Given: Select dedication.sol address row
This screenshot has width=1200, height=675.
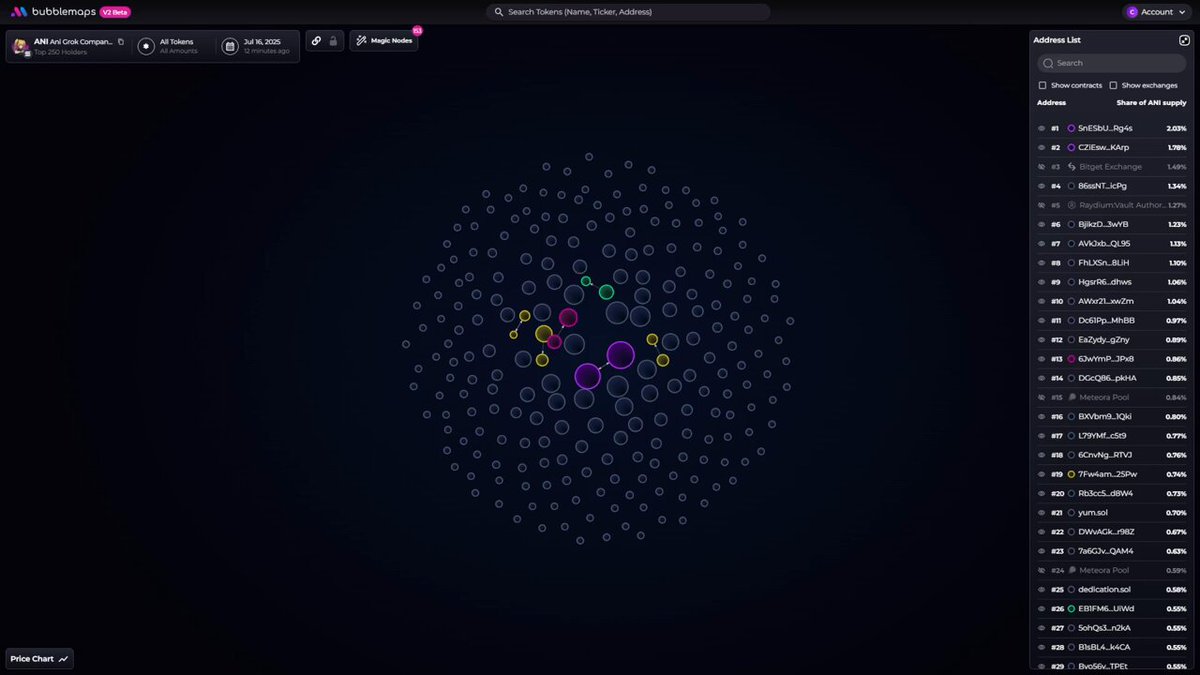Looking at the screenshot, I should (1111, 589).
